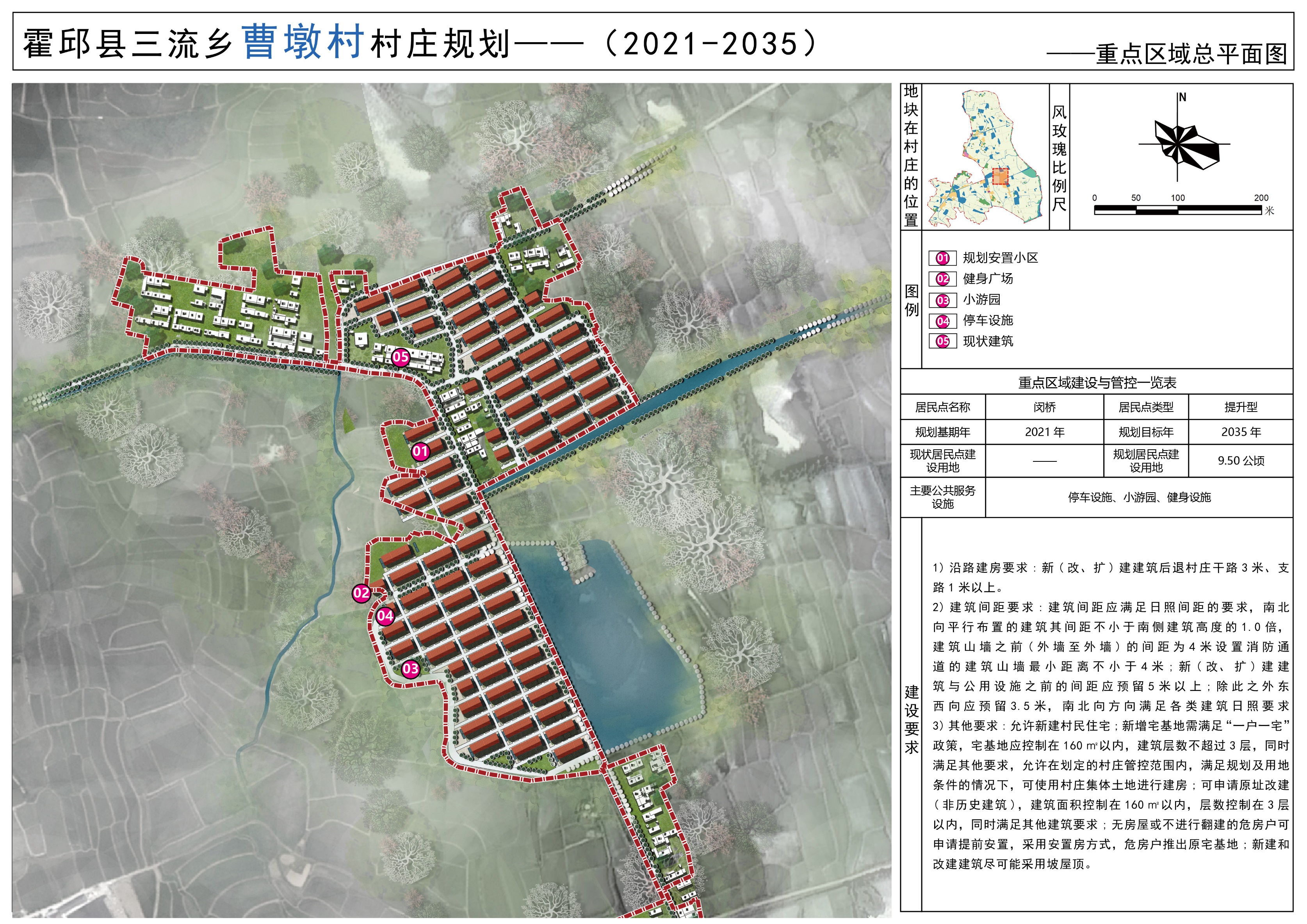
Task: Click the legend 01 icon beside 规划安置小区
Action: click(942, 258)
